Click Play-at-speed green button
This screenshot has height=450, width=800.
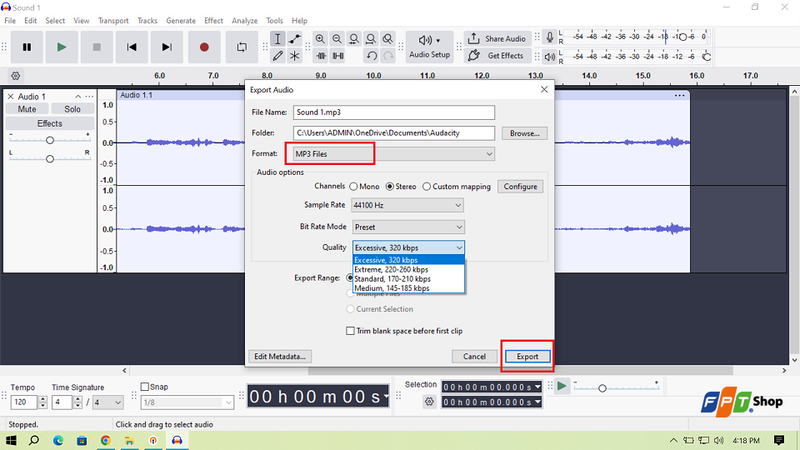[x=562, y=386]
